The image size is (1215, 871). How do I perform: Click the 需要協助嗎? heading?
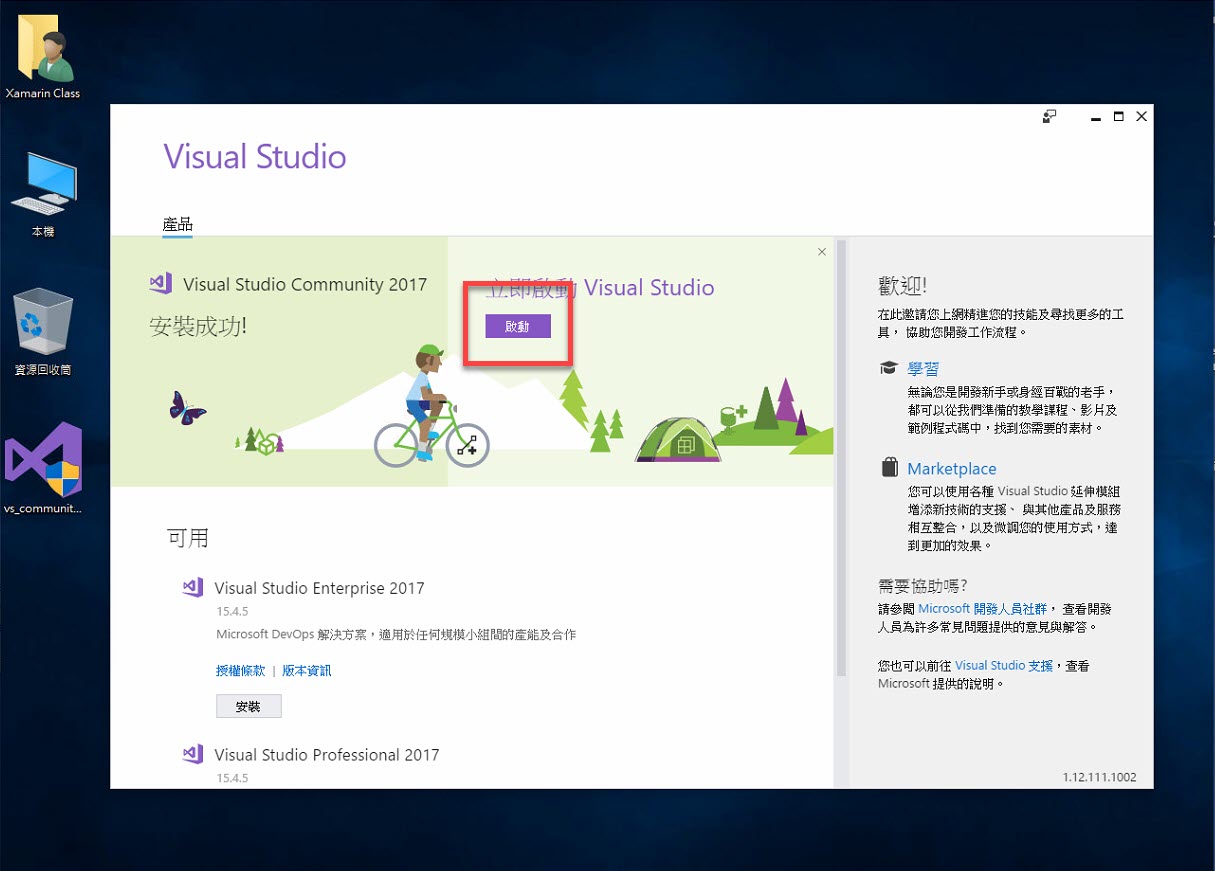923,585
